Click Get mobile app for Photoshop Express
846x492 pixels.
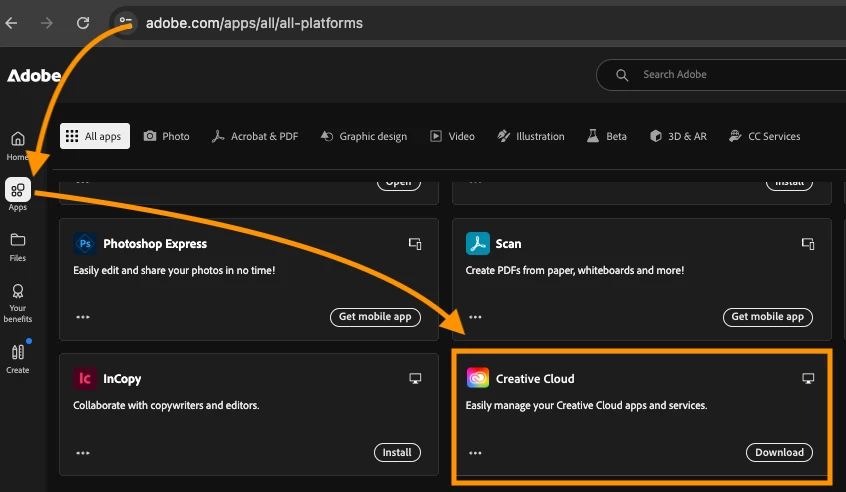(x=375, y=317)
